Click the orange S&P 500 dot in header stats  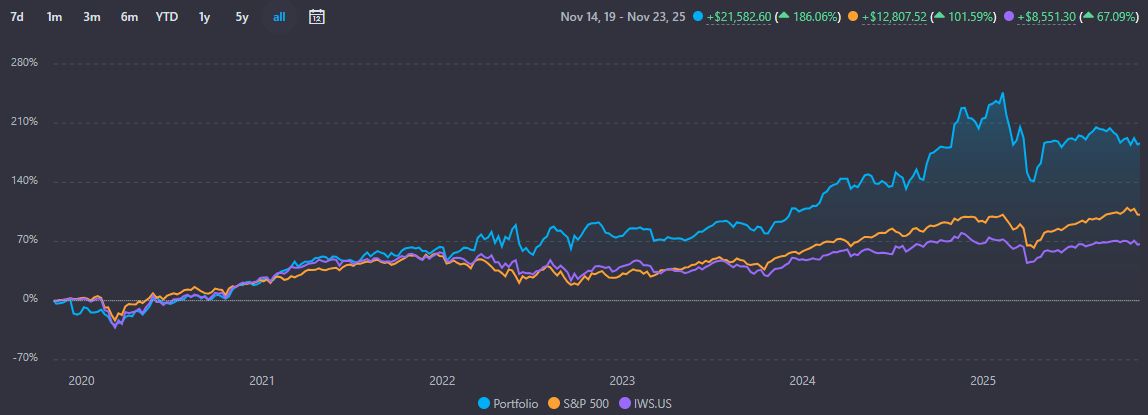point(853,17)
